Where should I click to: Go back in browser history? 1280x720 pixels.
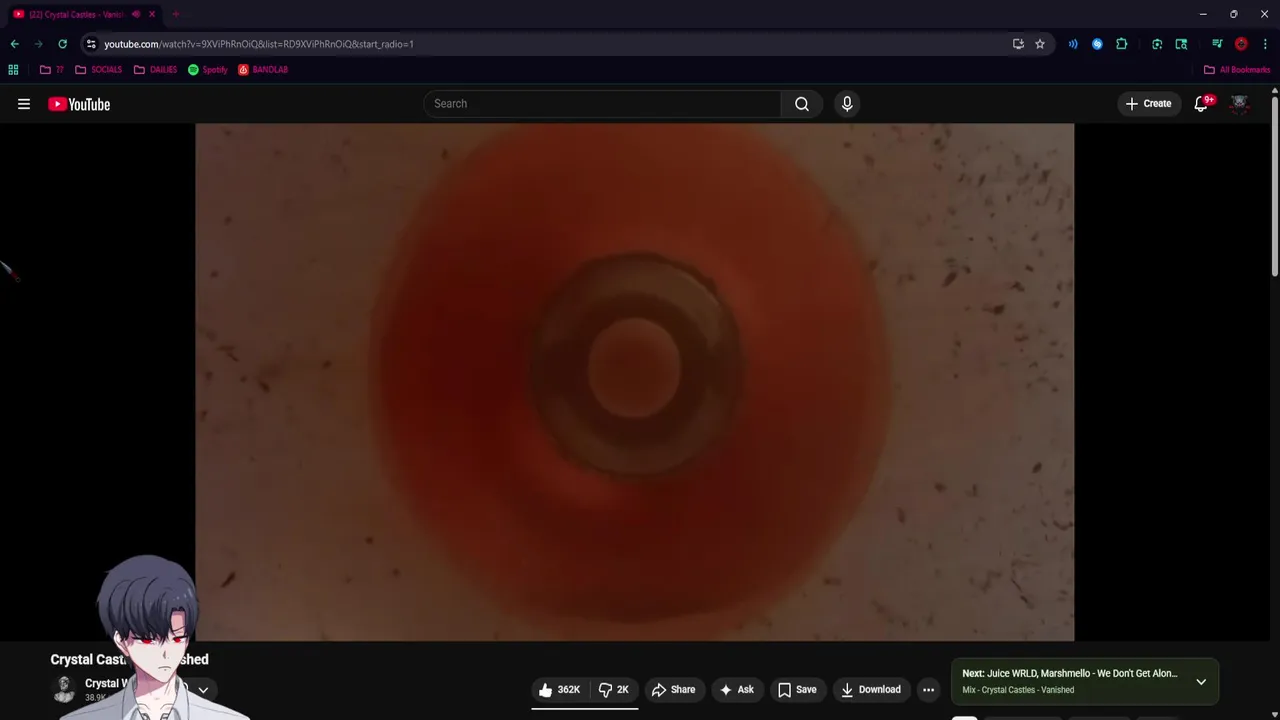click(x=14, y=44)
